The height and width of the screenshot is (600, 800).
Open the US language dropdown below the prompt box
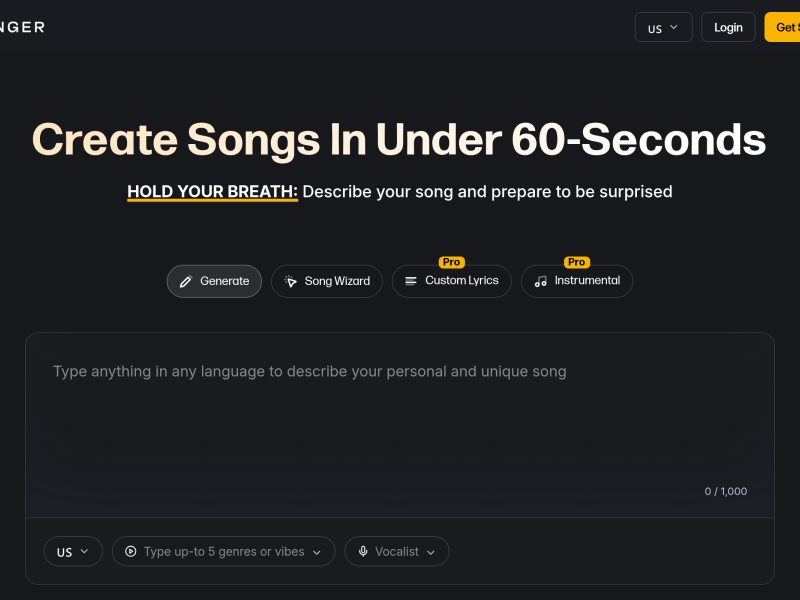point(73,551)
